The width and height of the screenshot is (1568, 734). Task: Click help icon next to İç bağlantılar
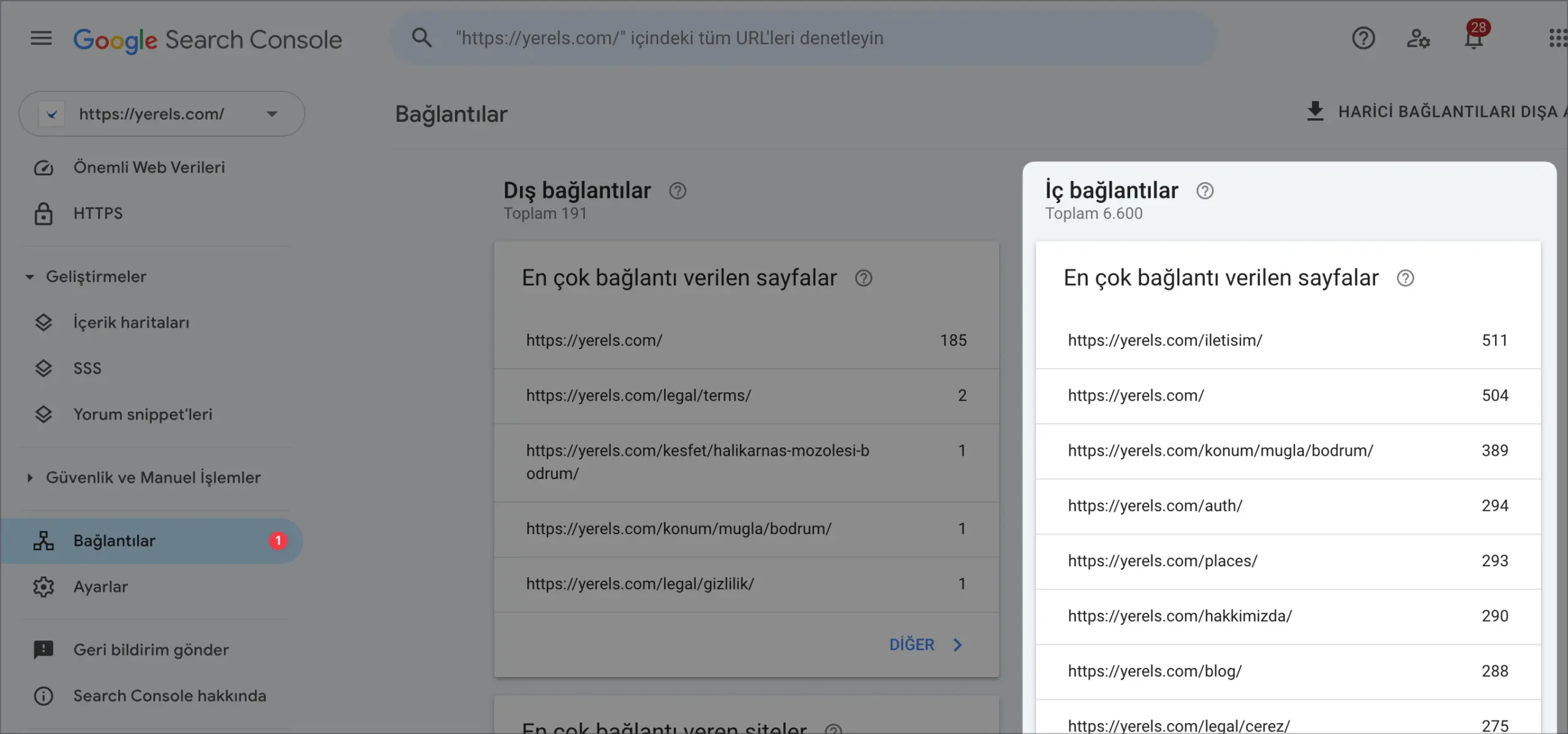(1205, 191)
